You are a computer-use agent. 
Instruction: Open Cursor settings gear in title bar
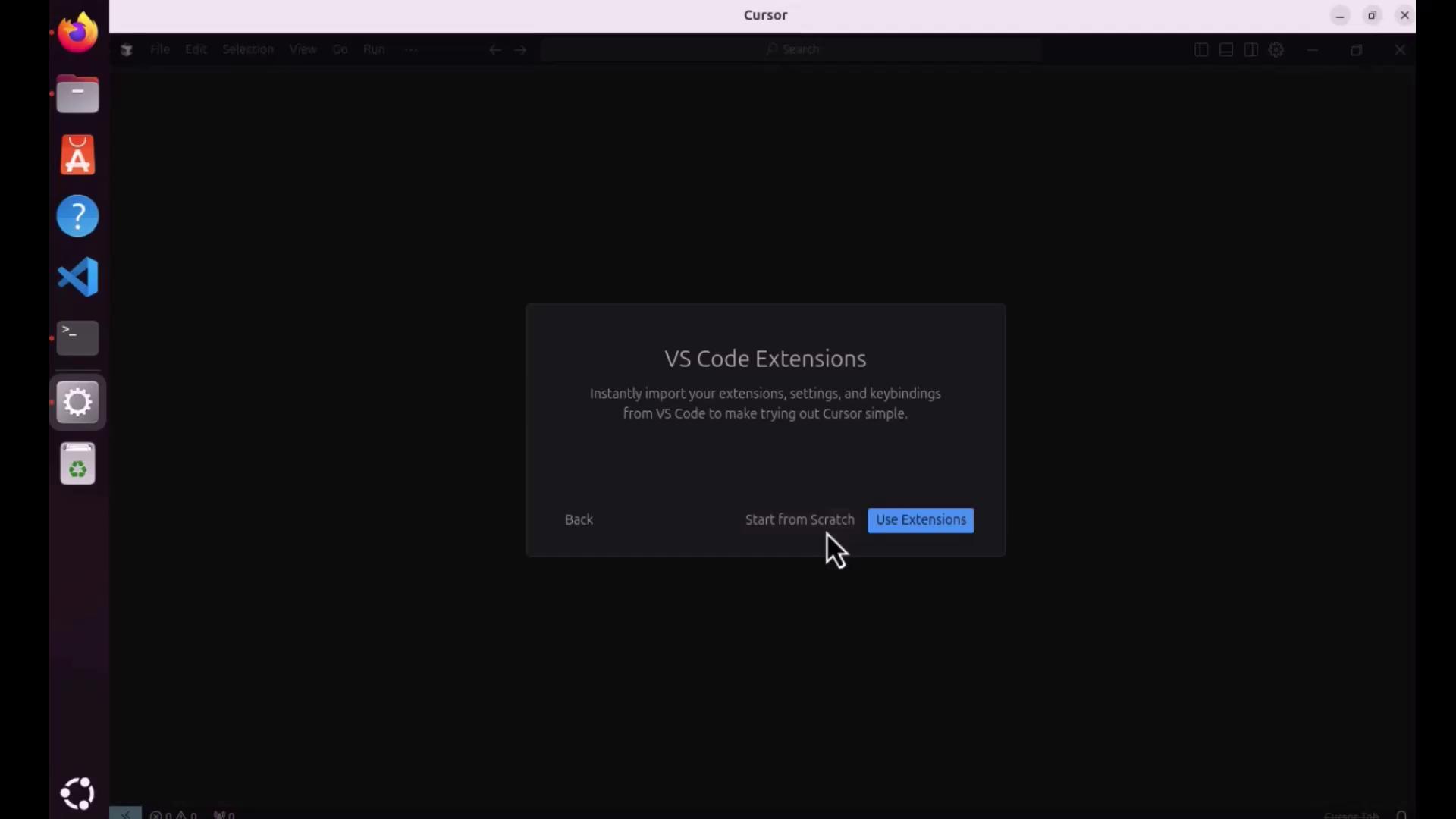pos(1277,50)
